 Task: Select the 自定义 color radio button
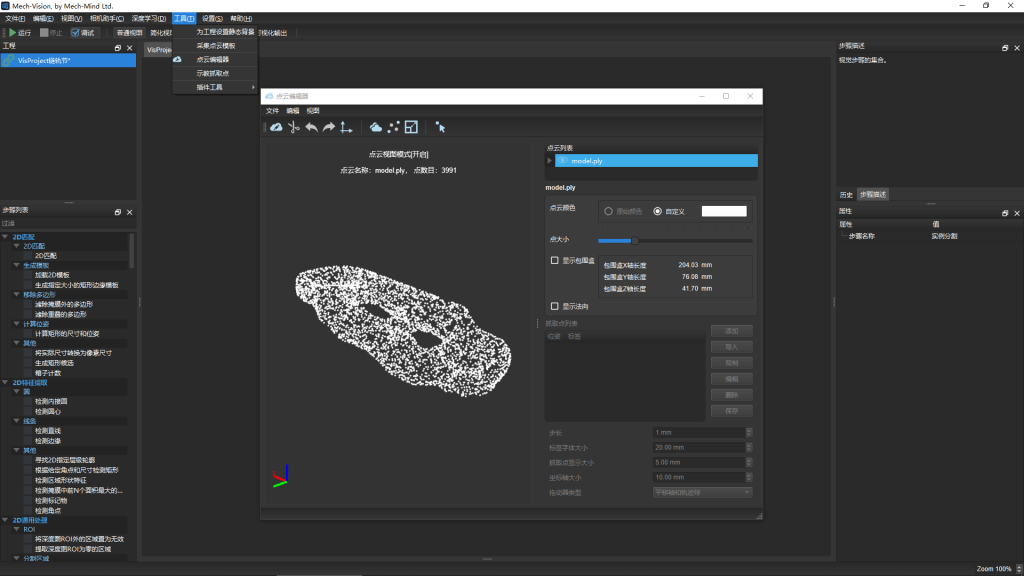pyautogui.click(x=657, y=211)
